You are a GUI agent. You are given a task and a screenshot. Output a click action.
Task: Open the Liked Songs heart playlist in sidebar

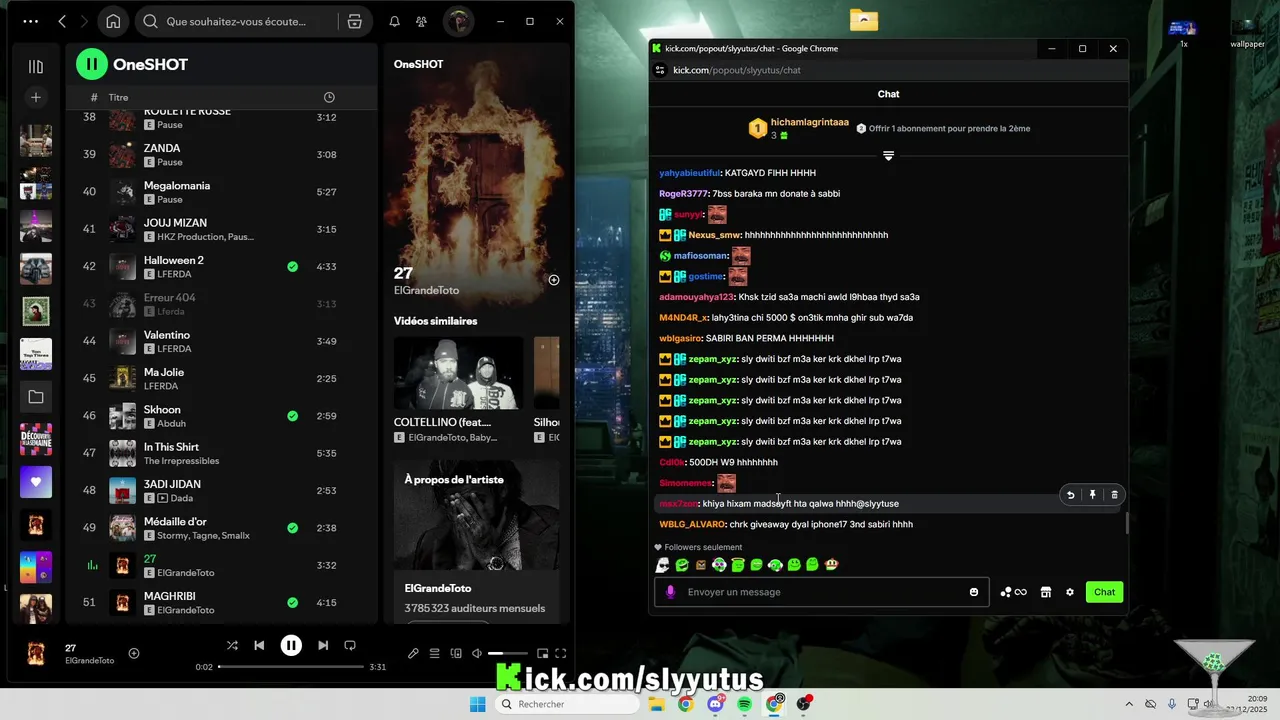(36, 482)
